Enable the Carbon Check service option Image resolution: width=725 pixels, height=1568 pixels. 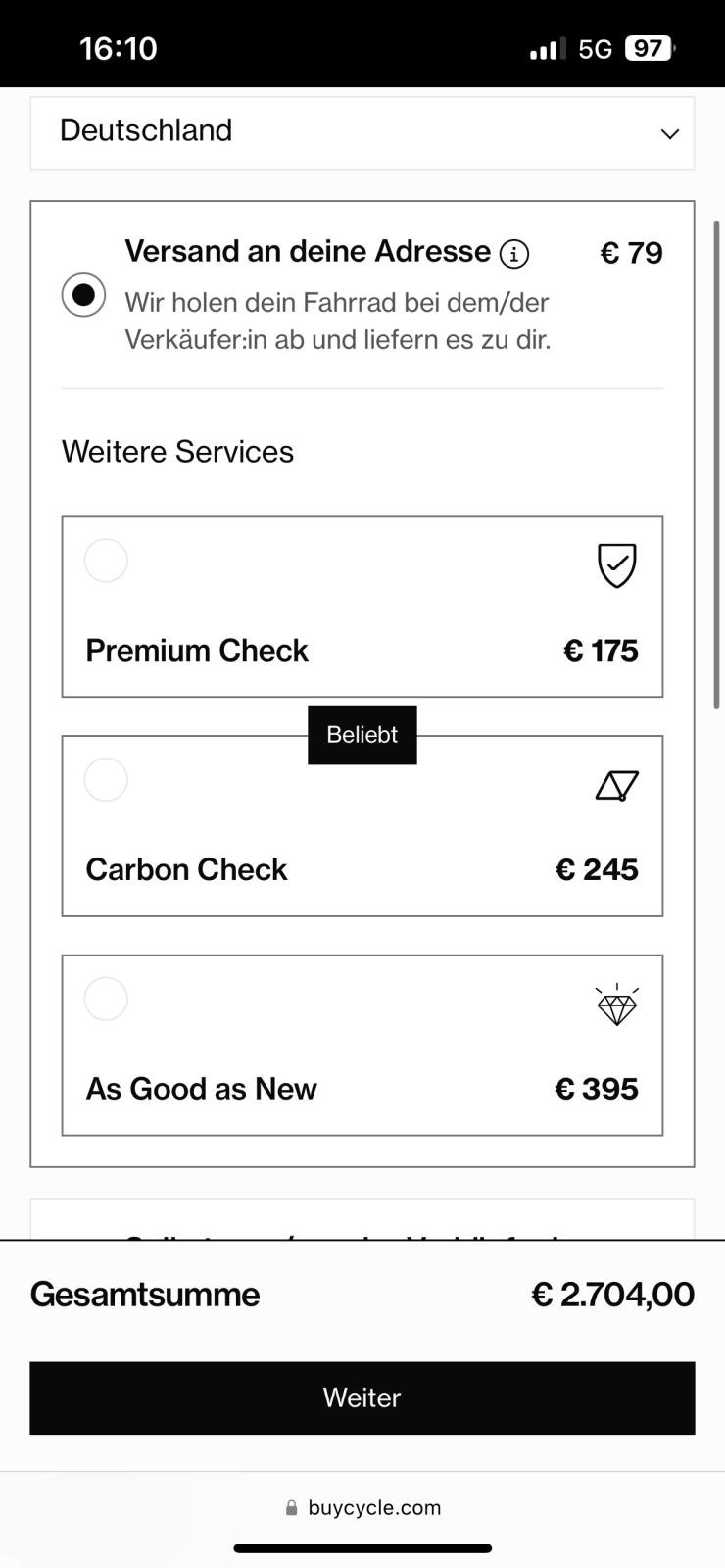tap(106, 780)
